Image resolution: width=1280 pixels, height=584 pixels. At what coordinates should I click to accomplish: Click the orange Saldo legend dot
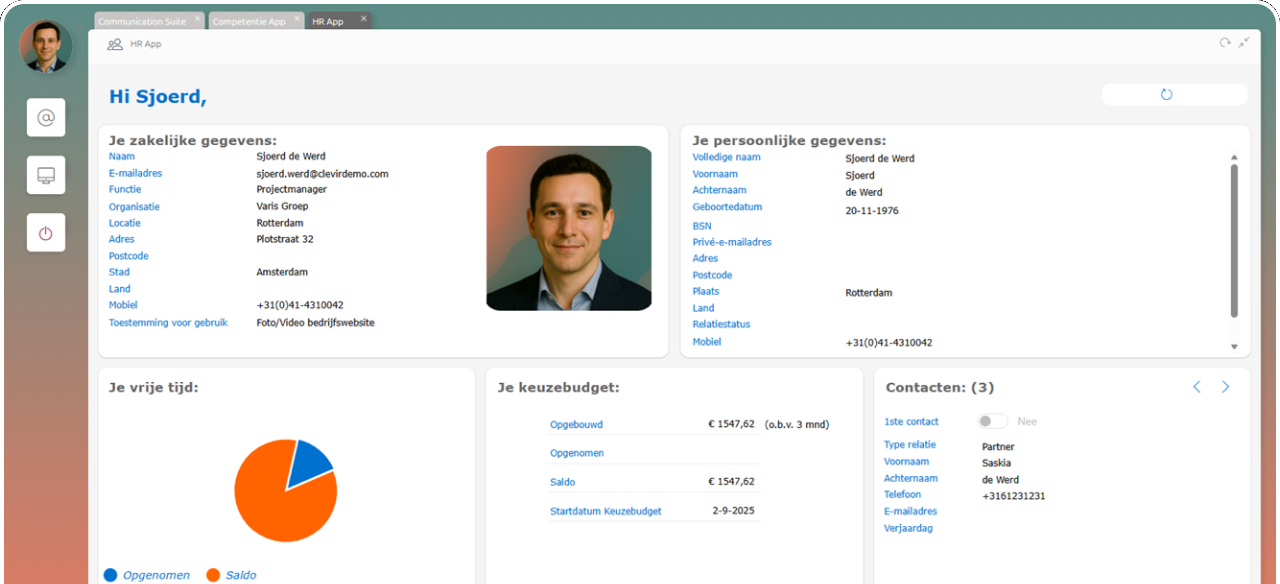point(212,575)
